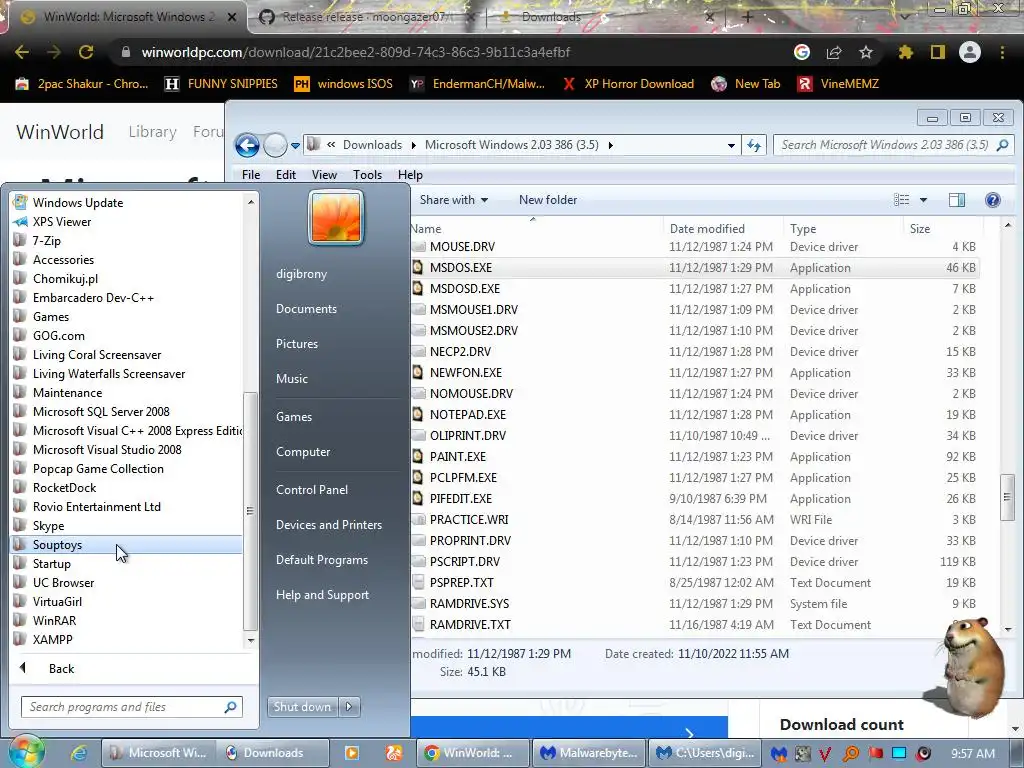
Task: Launch Internet Explorer from taskbar
Action: click(x=79, y=753)
